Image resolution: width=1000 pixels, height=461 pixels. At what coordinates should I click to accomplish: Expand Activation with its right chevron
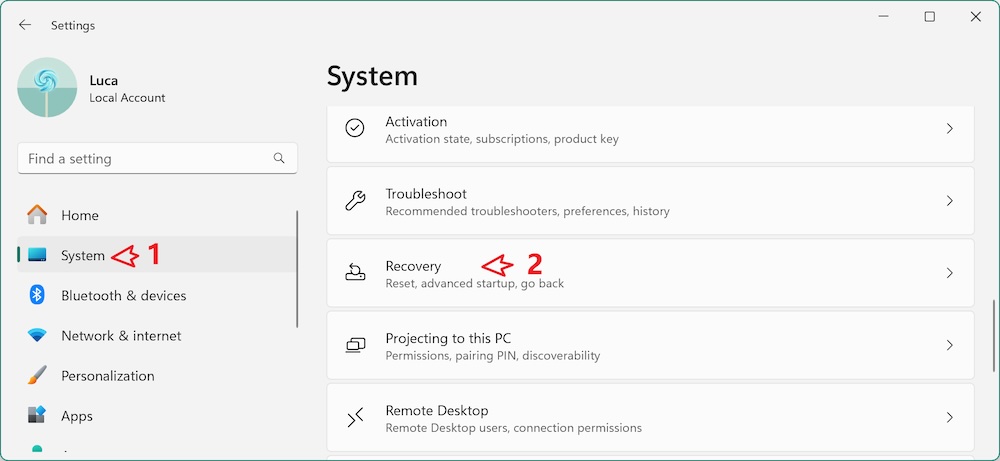[x=949, y=129]
